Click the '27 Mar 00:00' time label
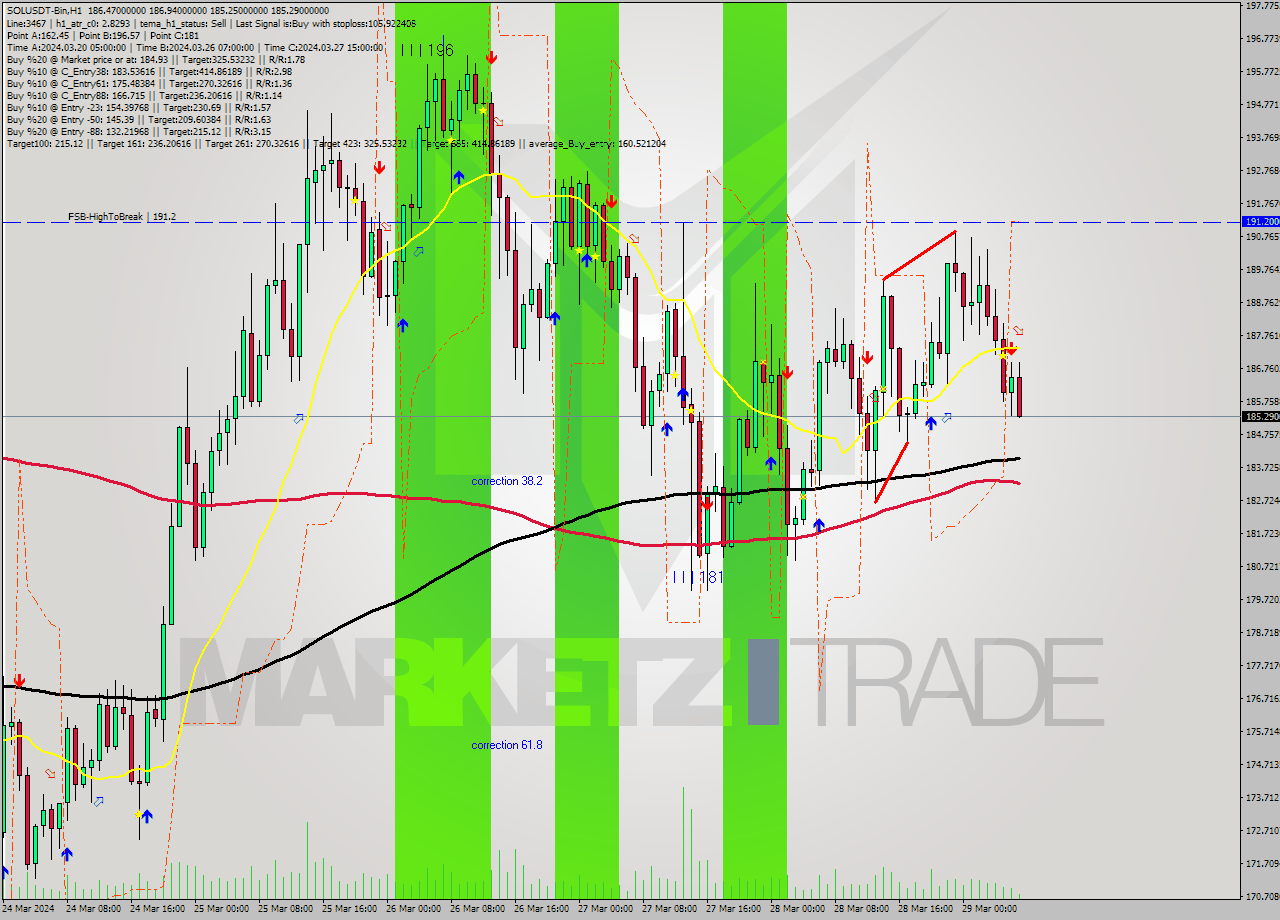The width and height of the screenshot is (1280, 920). [605, 910]
